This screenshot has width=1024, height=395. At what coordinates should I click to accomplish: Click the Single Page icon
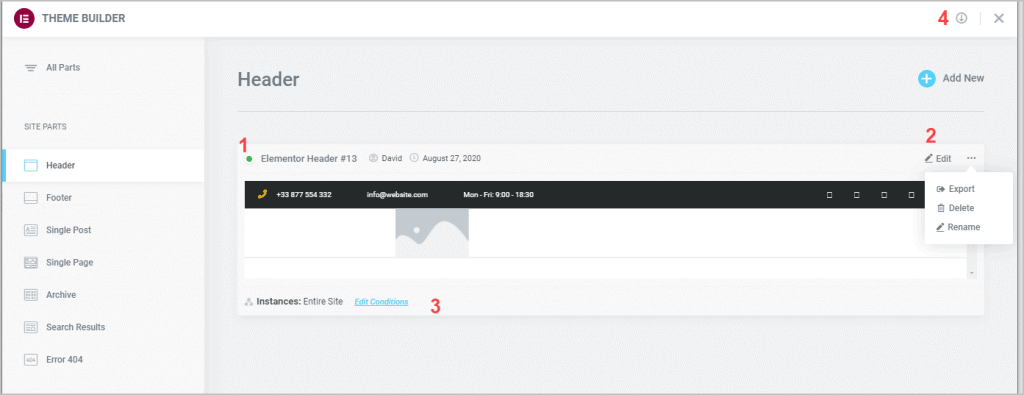pos(31,262)
